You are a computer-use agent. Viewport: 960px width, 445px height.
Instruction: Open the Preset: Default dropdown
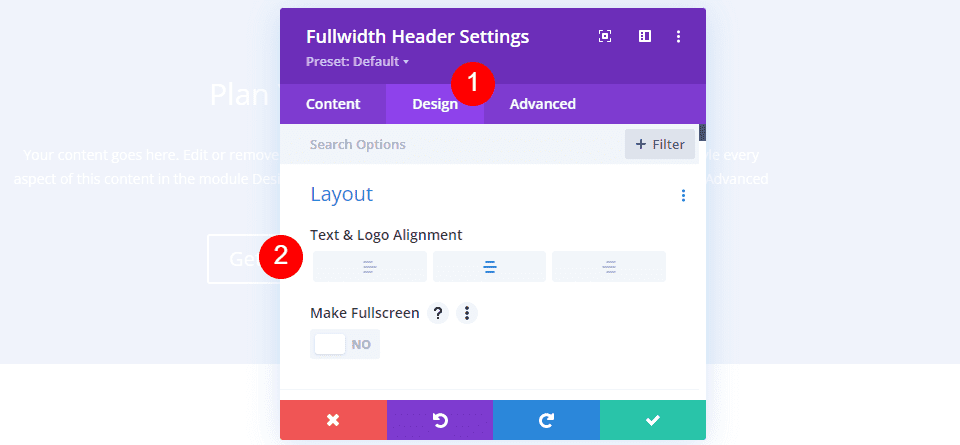pos(357,62)
